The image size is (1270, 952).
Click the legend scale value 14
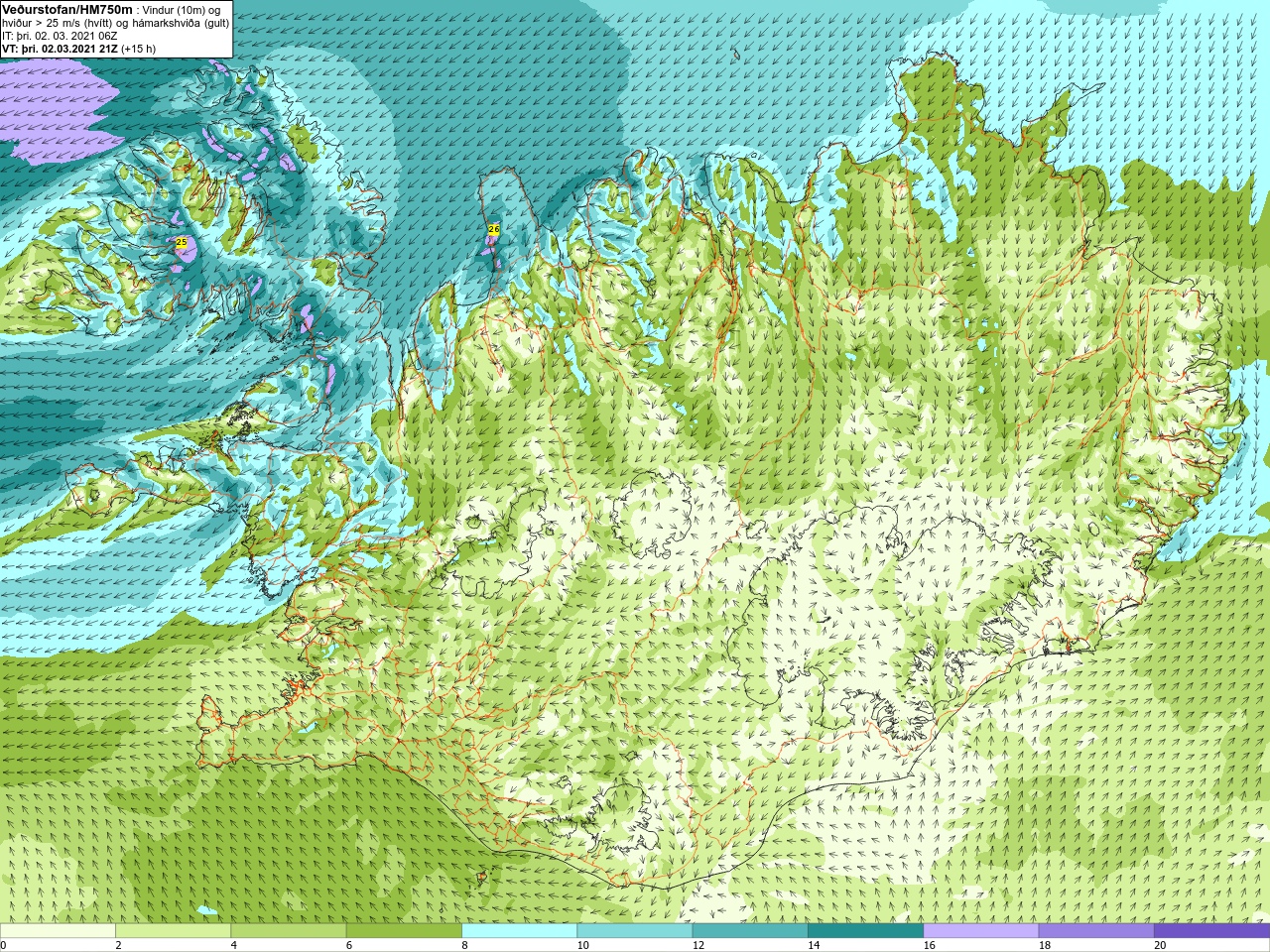tap(814, 945)
